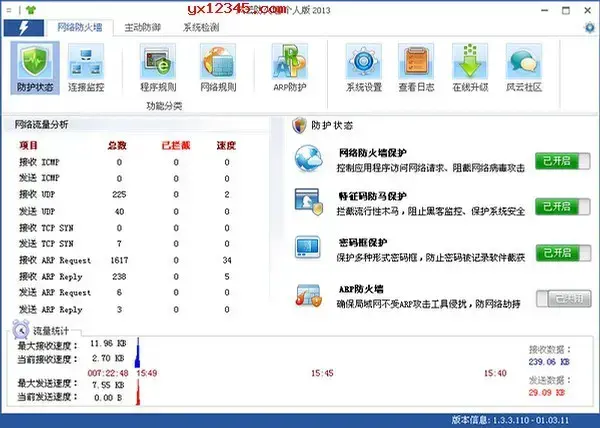Click the 功能分类 group label
600x428 pixels.
[164, 106]
